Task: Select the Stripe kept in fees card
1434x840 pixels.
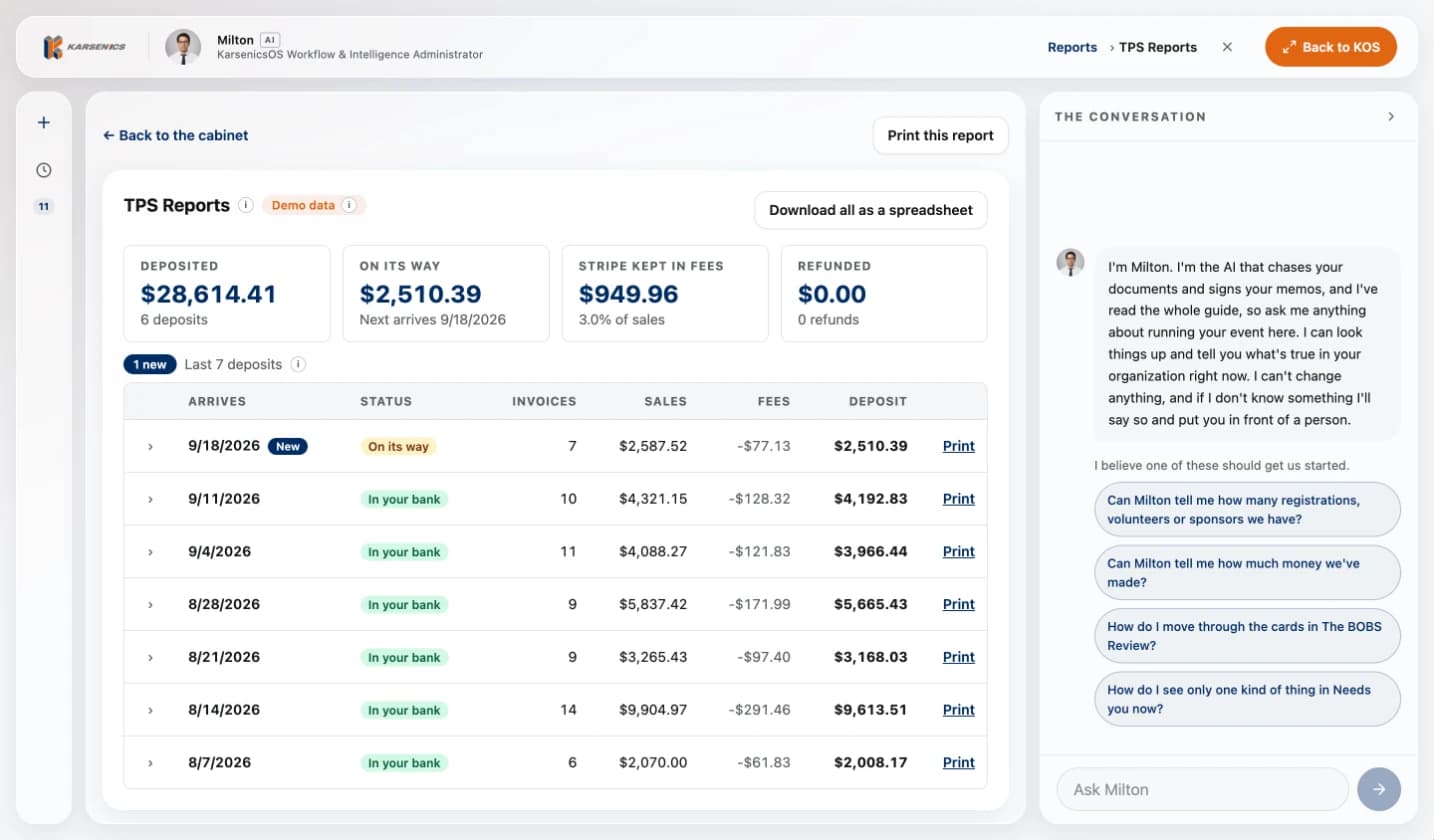Action: (665, 294)
